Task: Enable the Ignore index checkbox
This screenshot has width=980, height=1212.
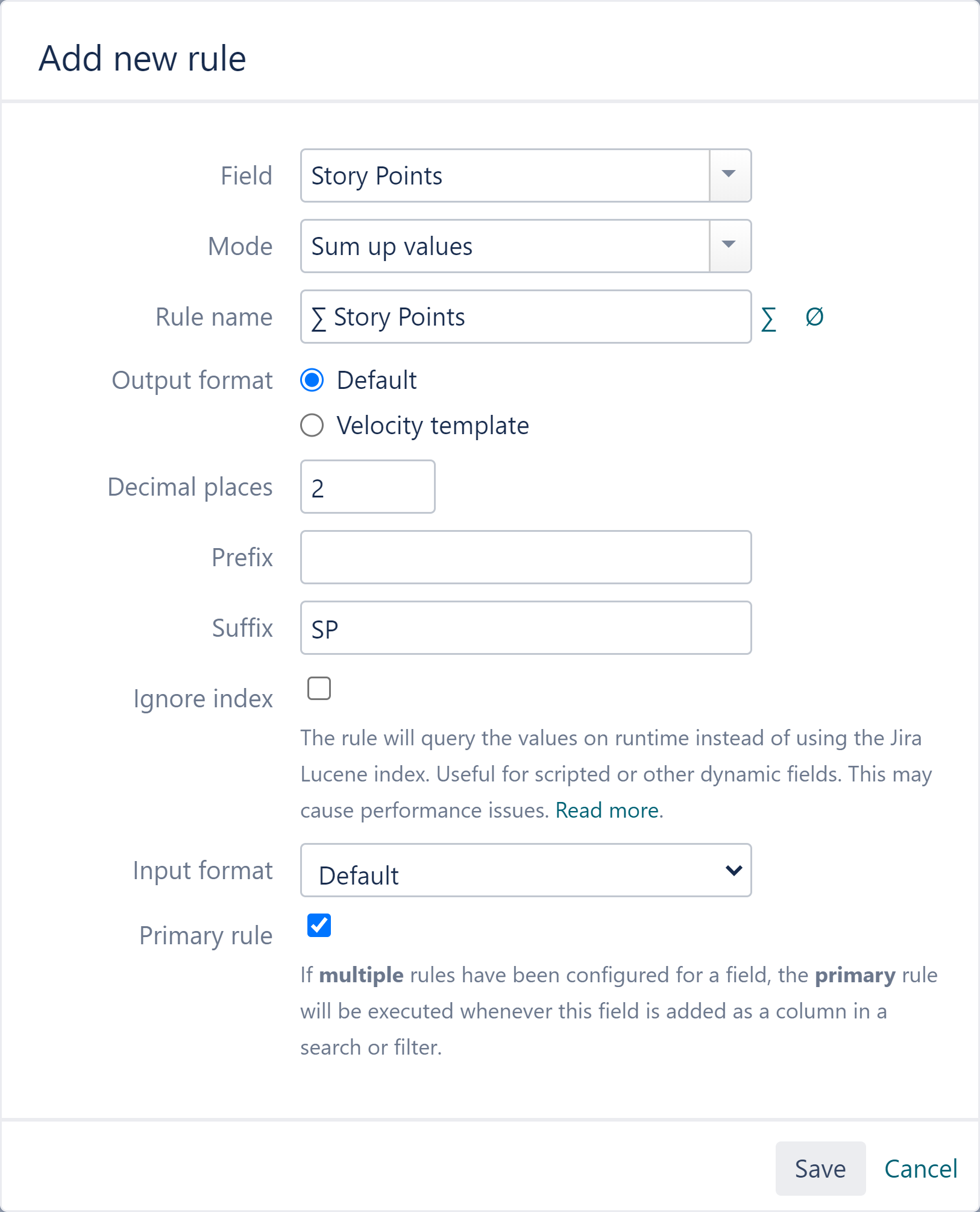Action: pos(319,688)
